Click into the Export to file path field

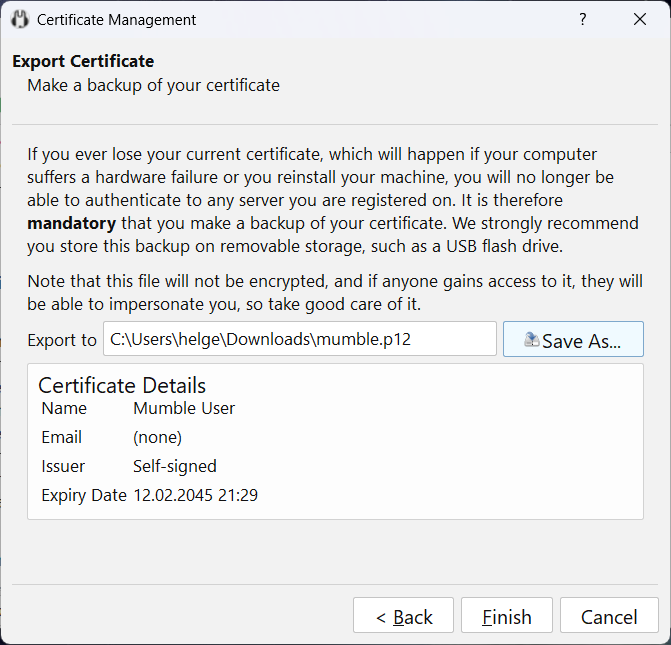click(300, 339)
